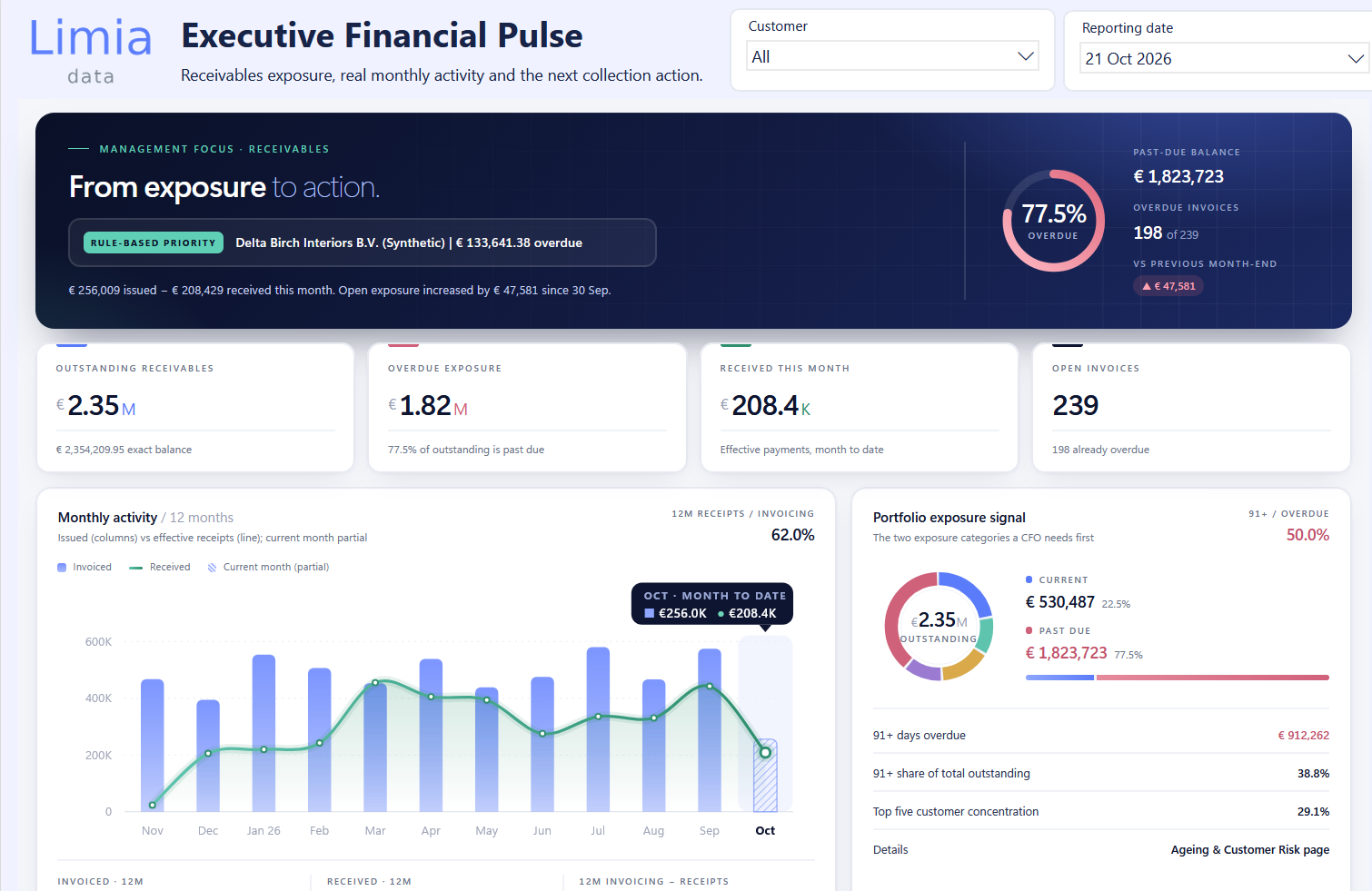
Task: Click the Oct month-to-date tooltip
Action: point(711,604)
